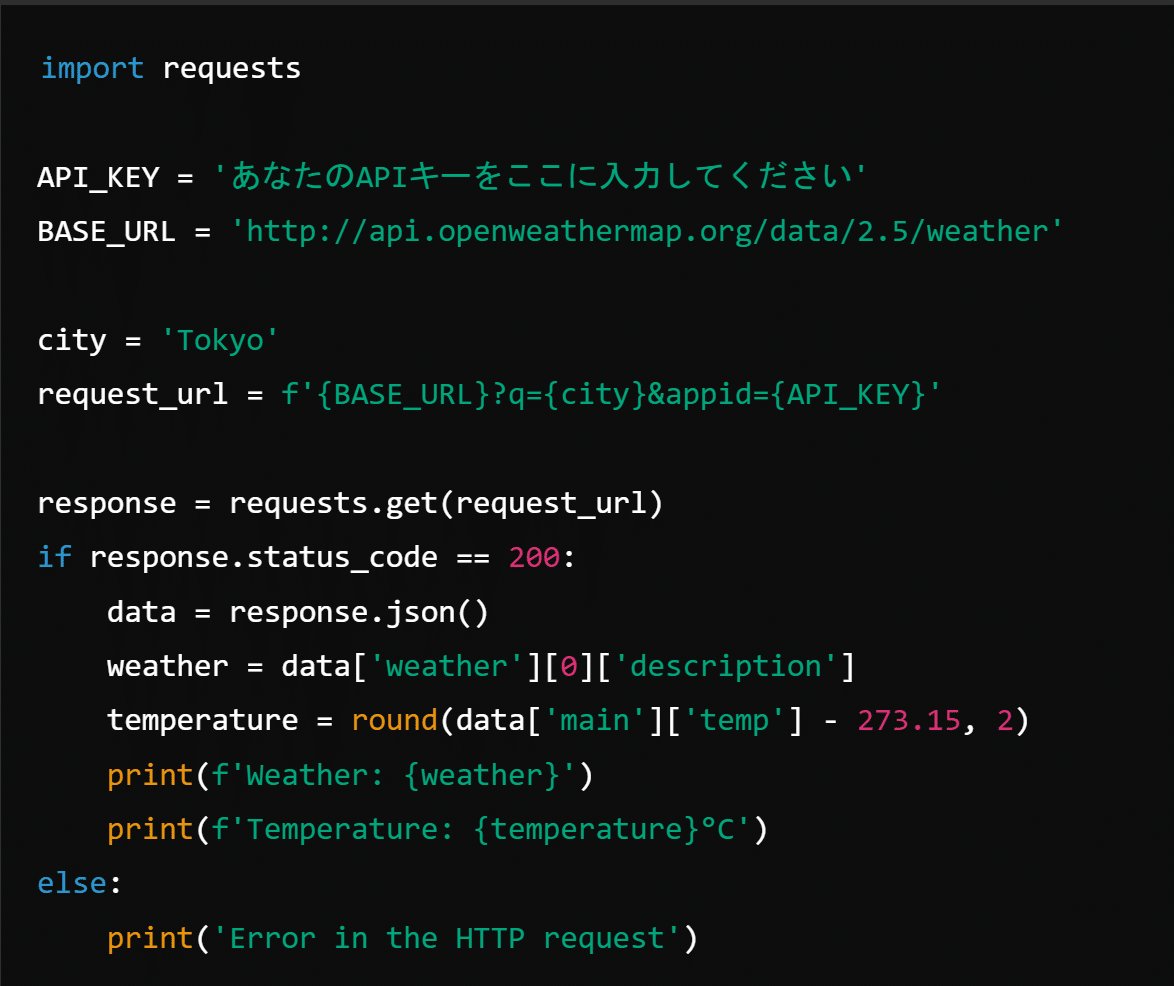
Task: Click the if keyword
Action: tap(54, 557)
